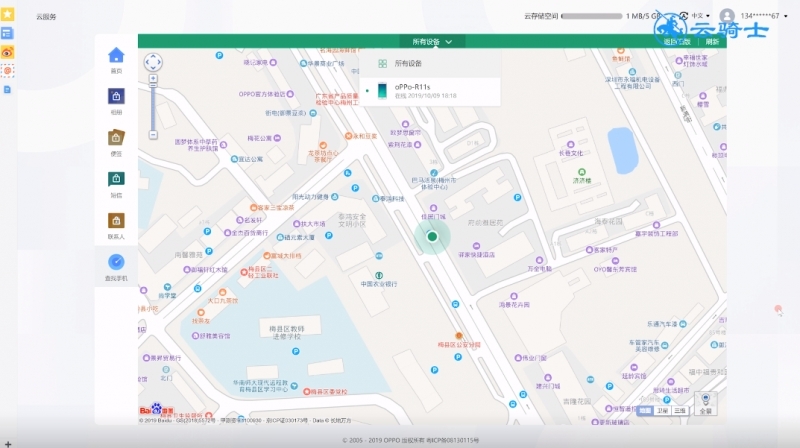The height and width of the screenshot is (448, 800).
Task: Click the plus icon at bottom-left corner
Action: pos(8,444)
